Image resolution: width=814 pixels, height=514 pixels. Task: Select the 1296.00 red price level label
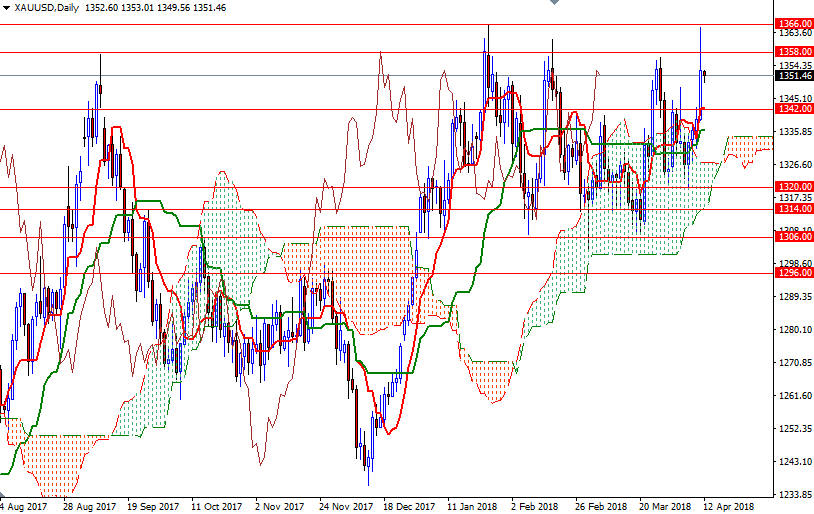point(794,272)
